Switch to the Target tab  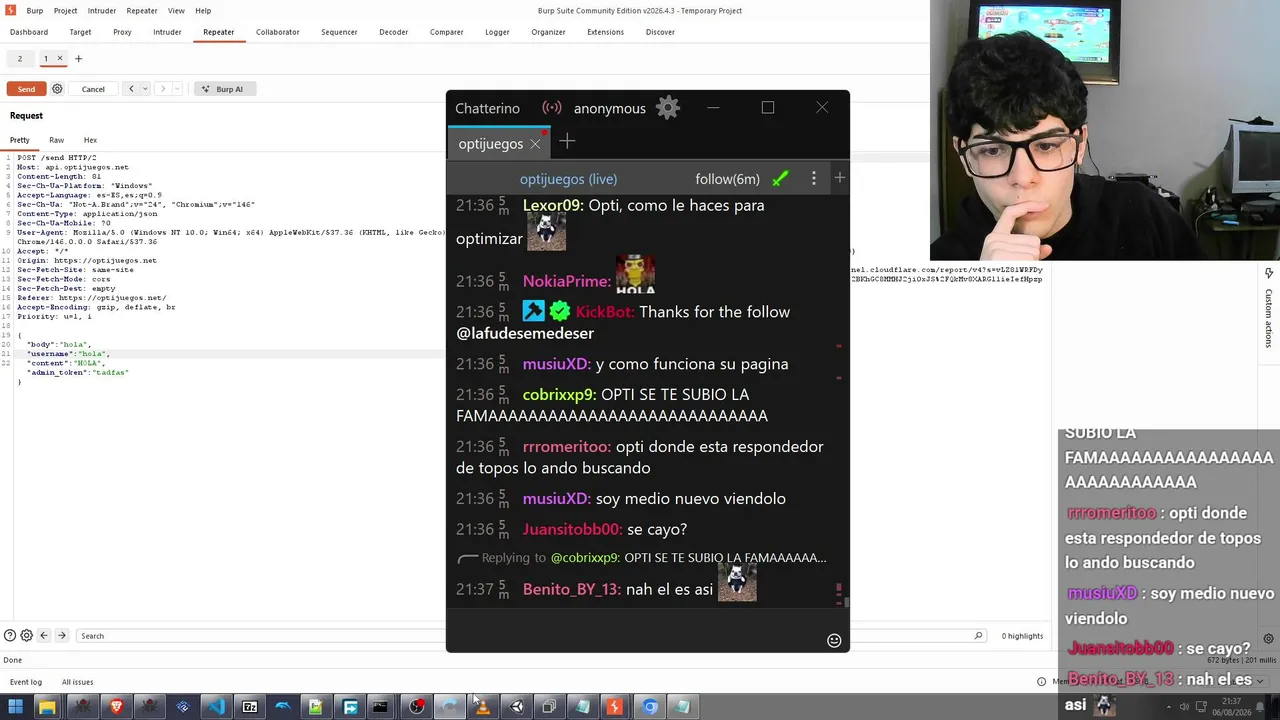(x=80, y=32)
